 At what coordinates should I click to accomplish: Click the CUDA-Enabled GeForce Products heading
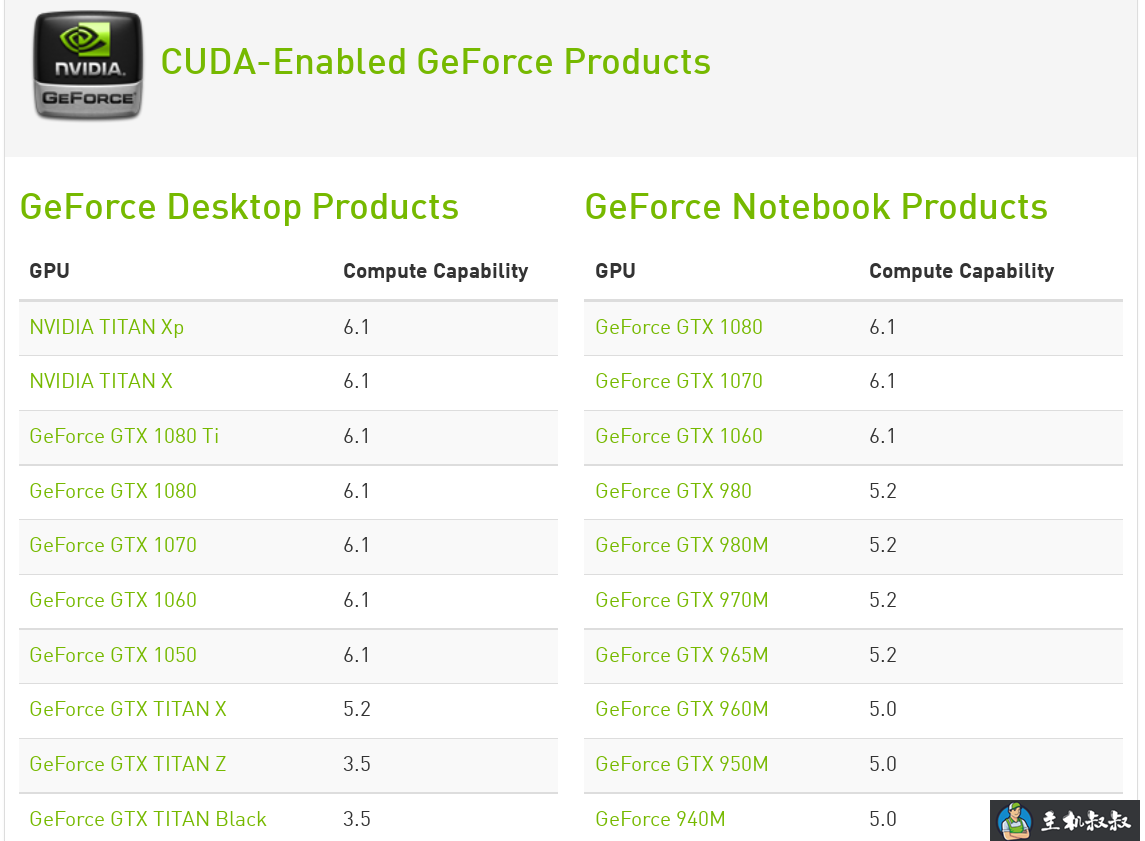point(436,62)
